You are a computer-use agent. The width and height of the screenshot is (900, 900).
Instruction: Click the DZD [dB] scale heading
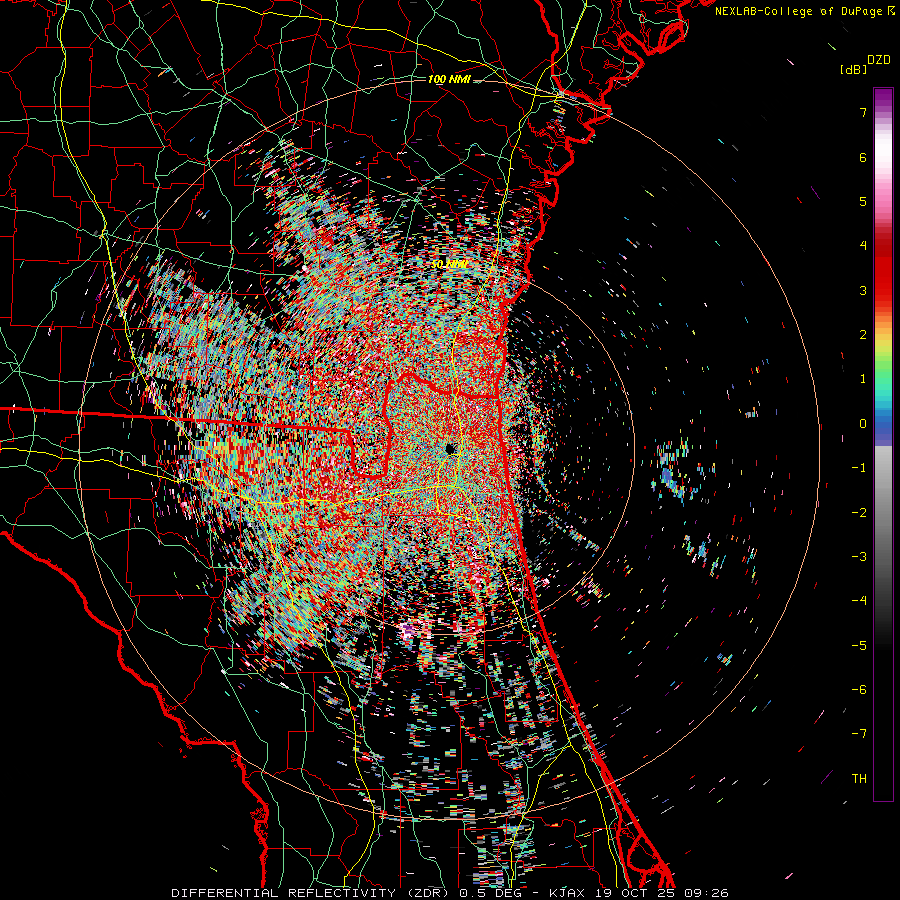866,64
